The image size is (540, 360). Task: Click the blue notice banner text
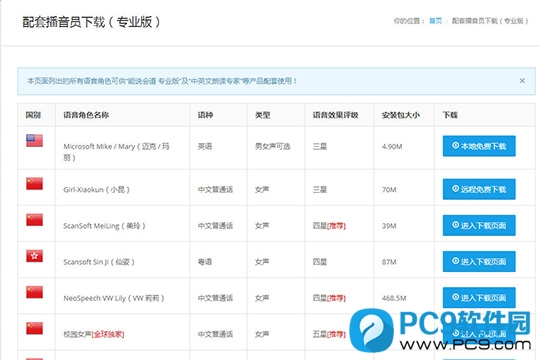pyautogui.click(x=162, y=81)
